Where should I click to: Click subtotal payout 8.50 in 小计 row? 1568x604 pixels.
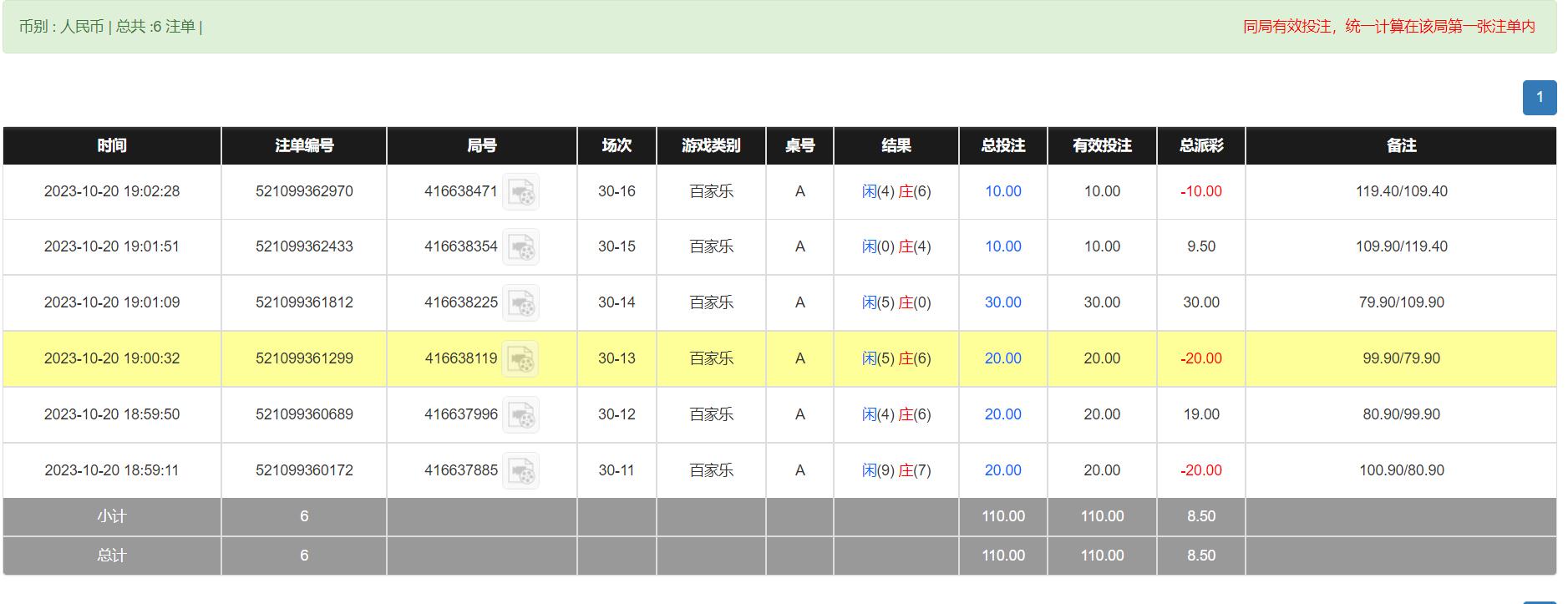tap(1201, 516)
